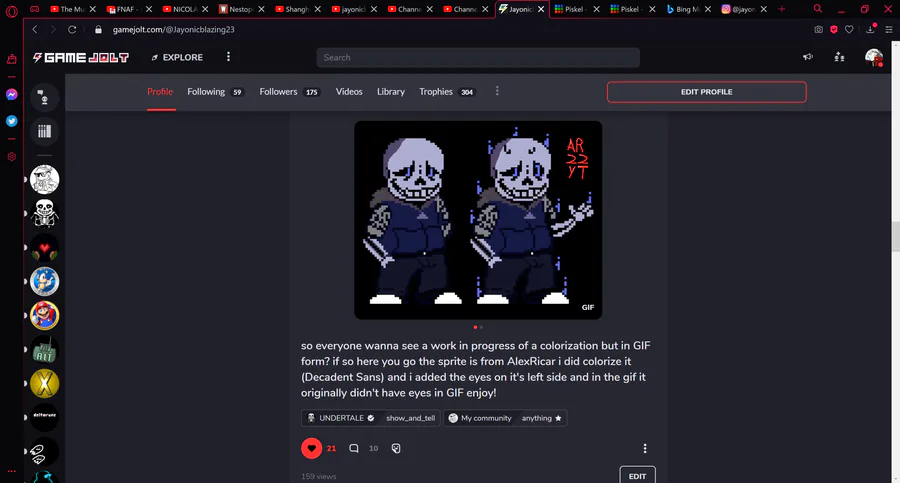Open the ad blocker shield icon

click(834, 29)
